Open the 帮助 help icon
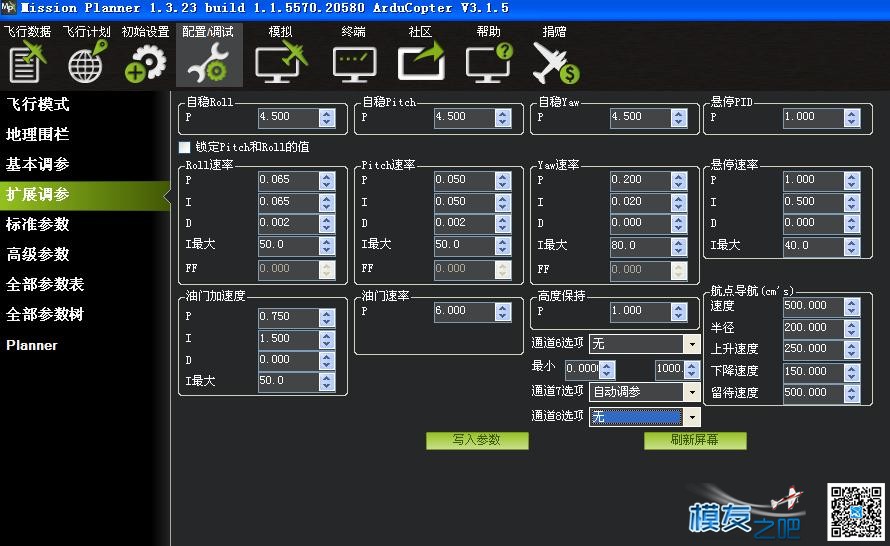Viewport: 890px width, 546px height. click(x=489, y=62)
